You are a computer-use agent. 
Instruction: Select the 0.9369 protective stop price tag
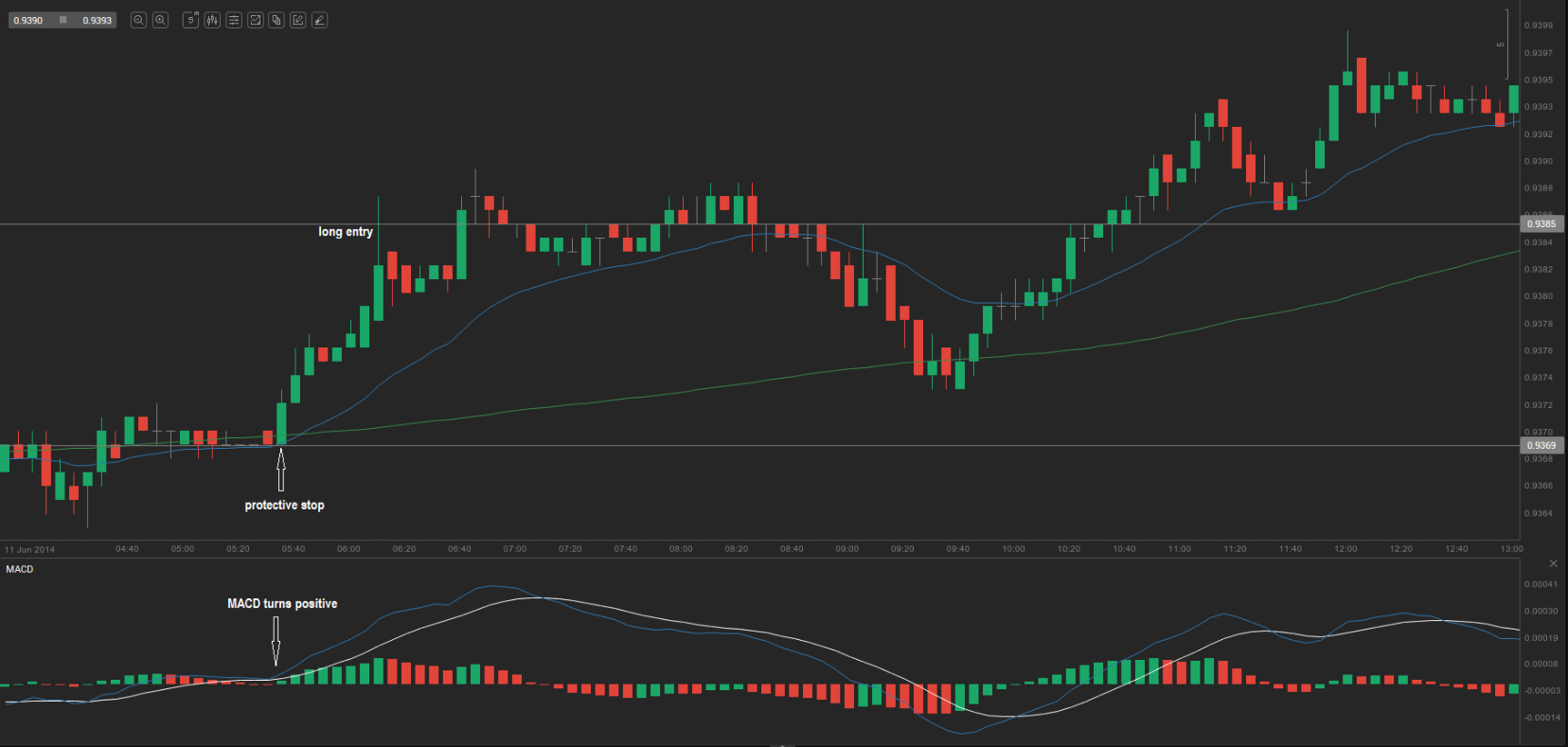coord(1541,445)
